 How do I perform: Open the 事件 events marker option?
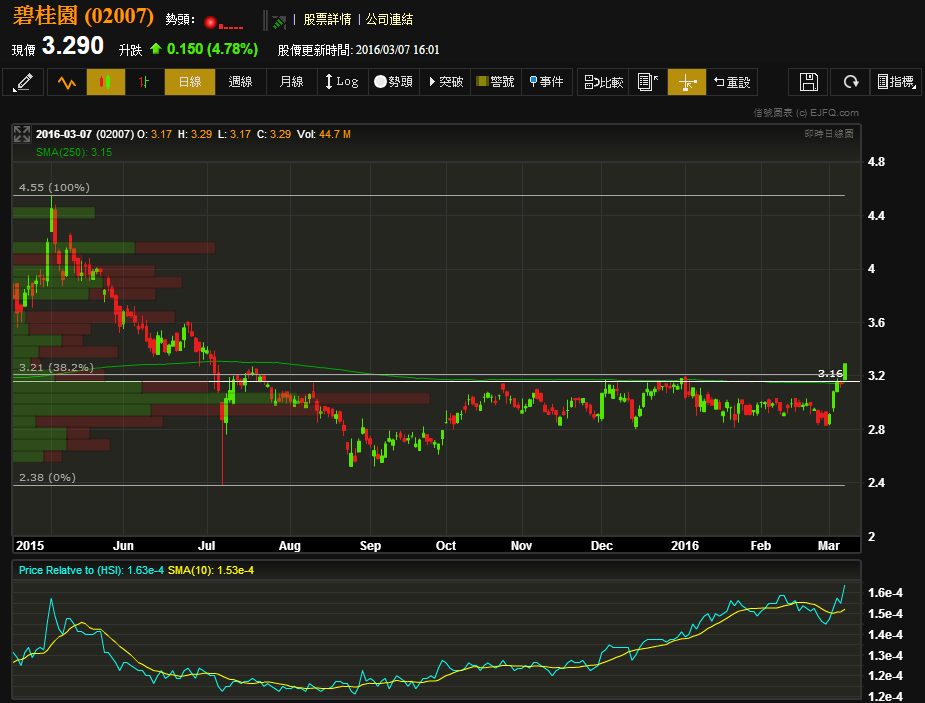tap(546, 82)
